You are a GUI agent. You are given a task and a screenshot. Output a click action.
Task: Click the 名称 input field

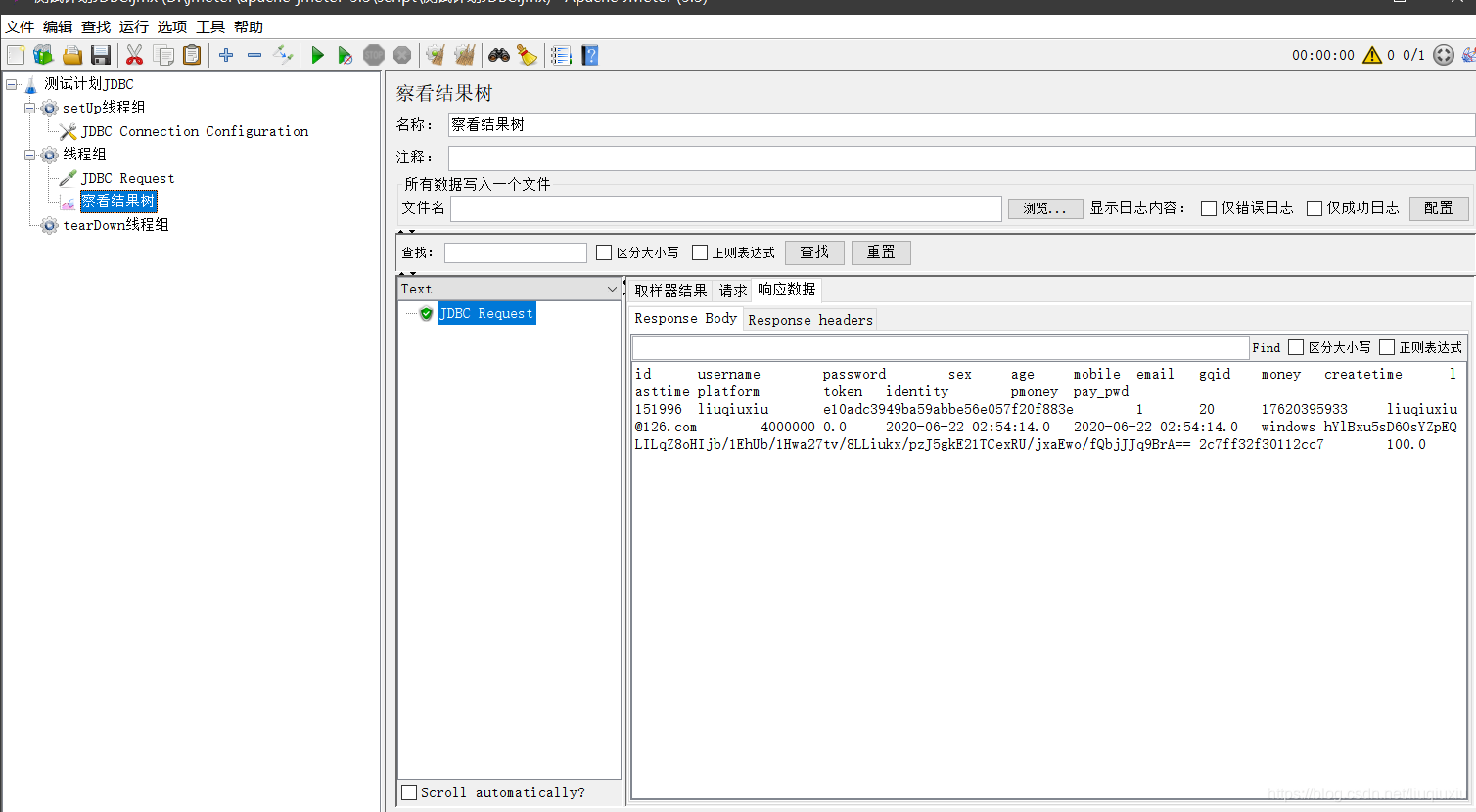[x=961, y=125]
